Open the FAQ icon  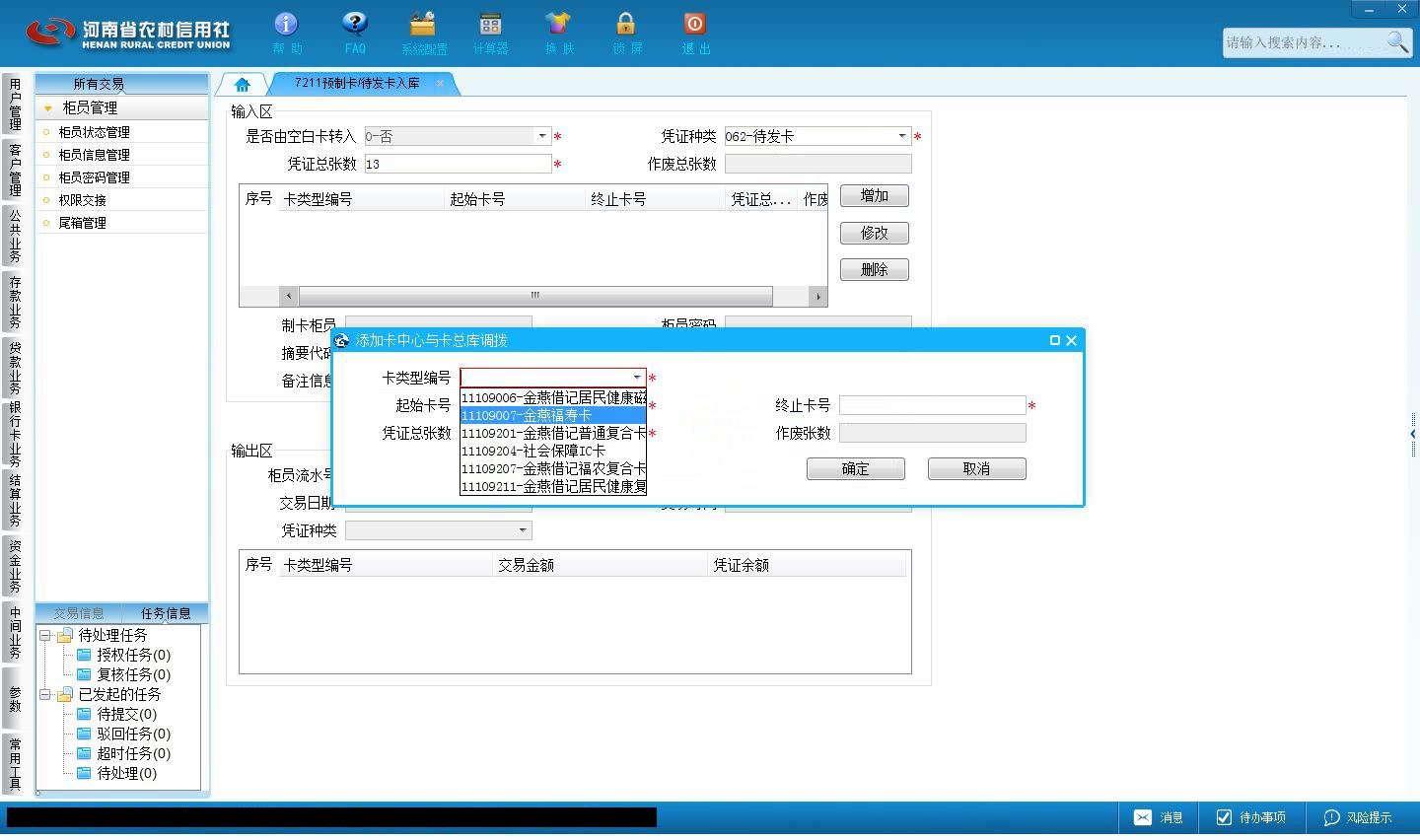(354, 25)
